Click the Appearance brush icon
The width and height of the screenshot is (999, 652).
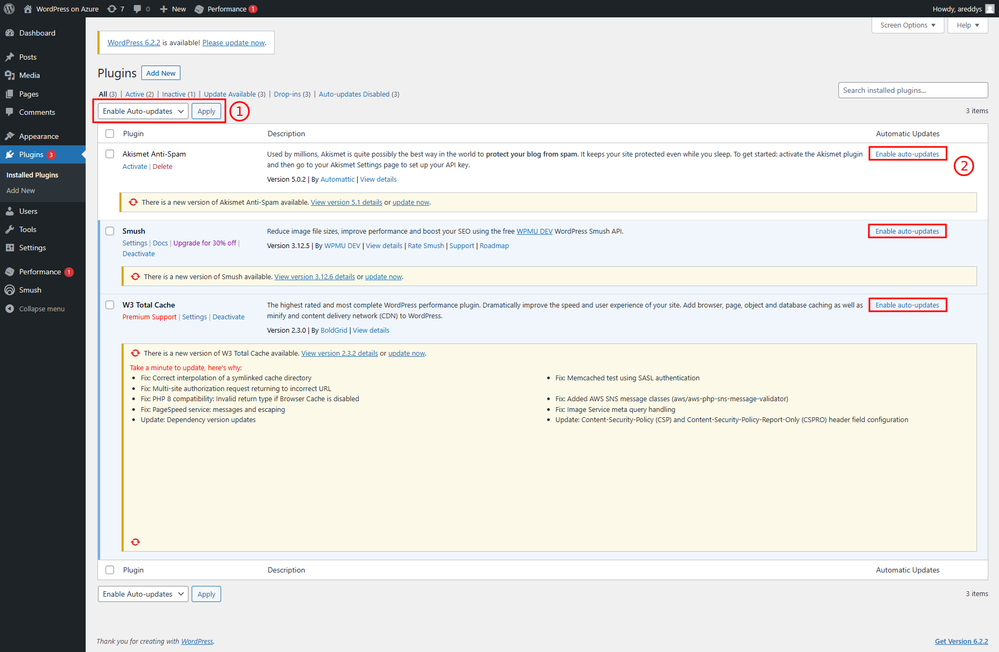(x=10, y=136)
